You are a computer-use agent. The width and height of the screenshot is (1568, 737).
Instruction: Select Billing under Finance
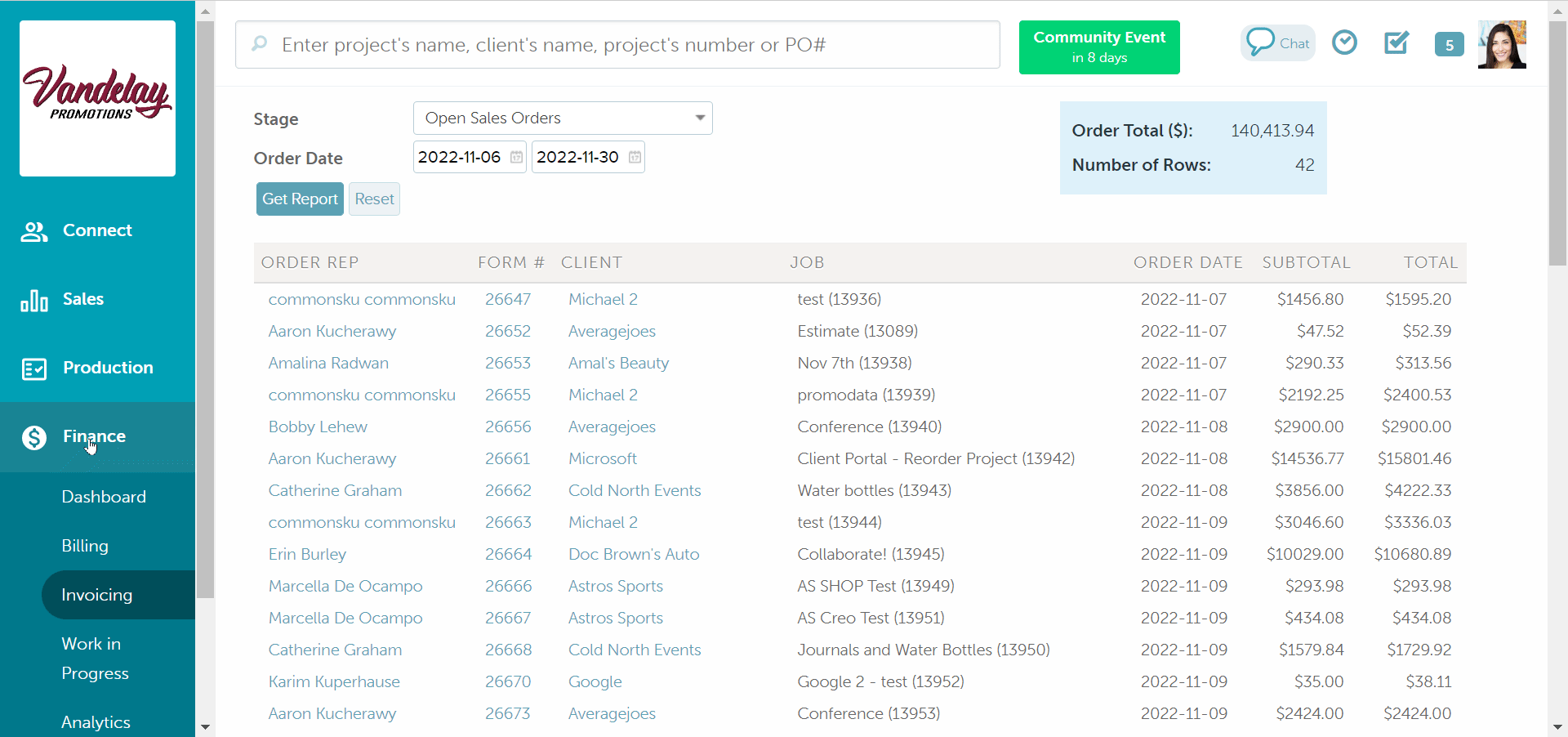pos(85,546)
